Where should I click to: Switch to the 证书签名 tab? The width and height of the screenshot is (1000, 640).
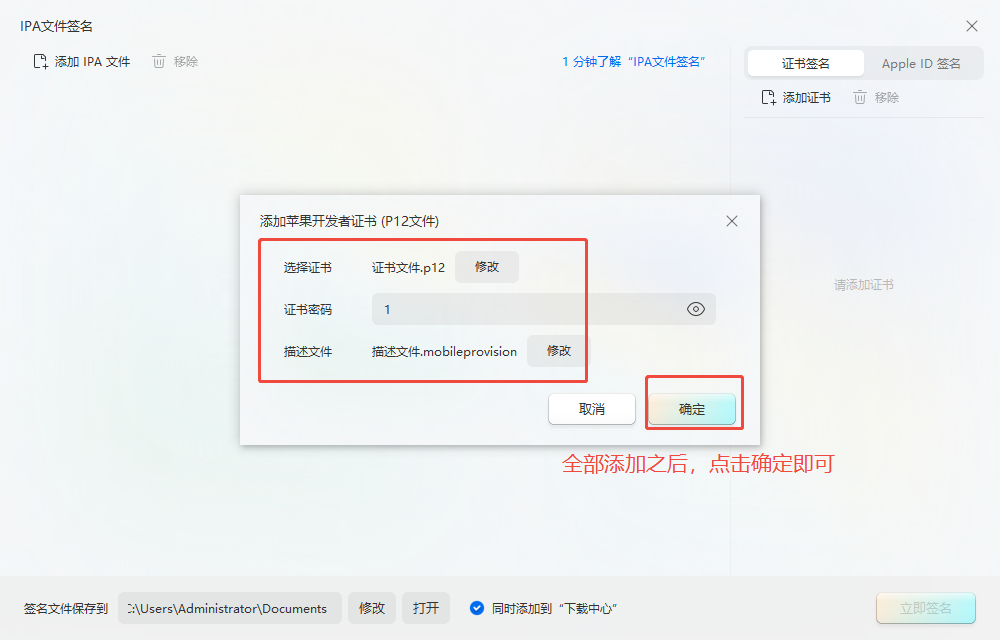click(805, 64)
